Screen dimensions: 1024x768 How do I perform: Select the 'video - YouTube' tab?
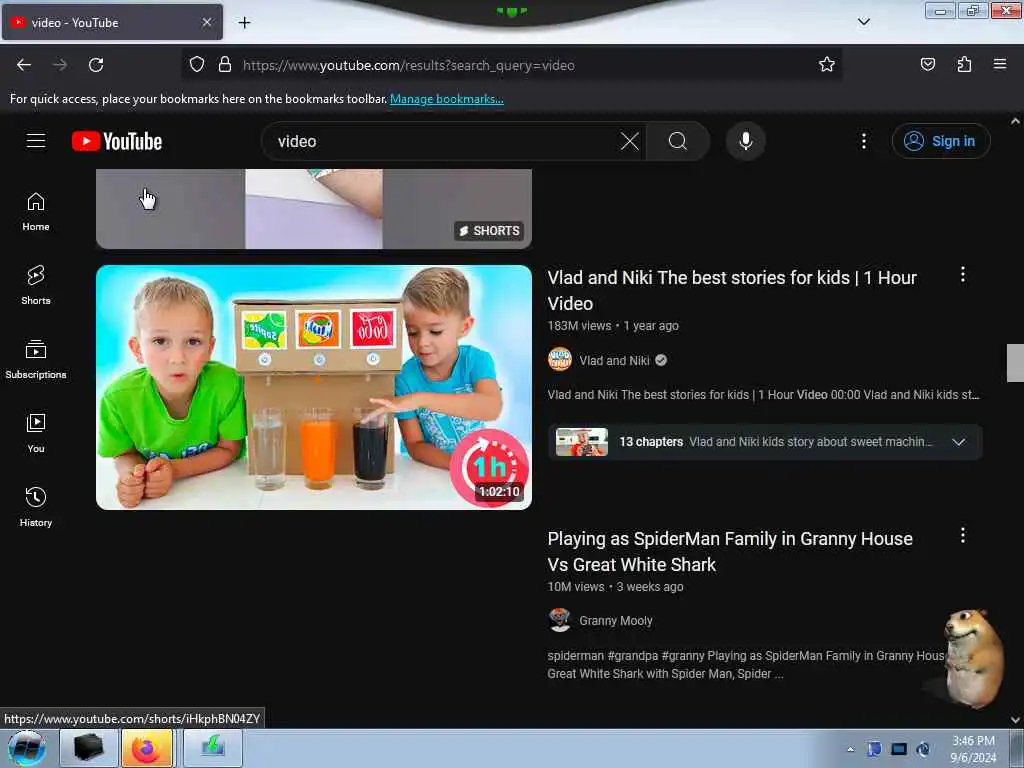(x=112, y=22)
